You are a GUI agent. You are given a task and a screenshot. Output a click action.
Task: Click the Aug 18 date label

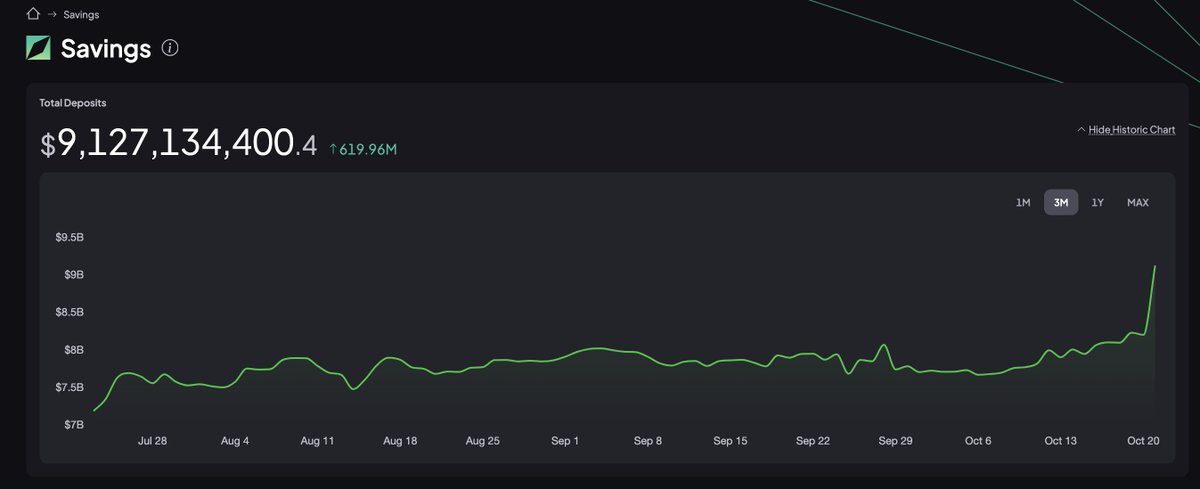pos(400,441)
